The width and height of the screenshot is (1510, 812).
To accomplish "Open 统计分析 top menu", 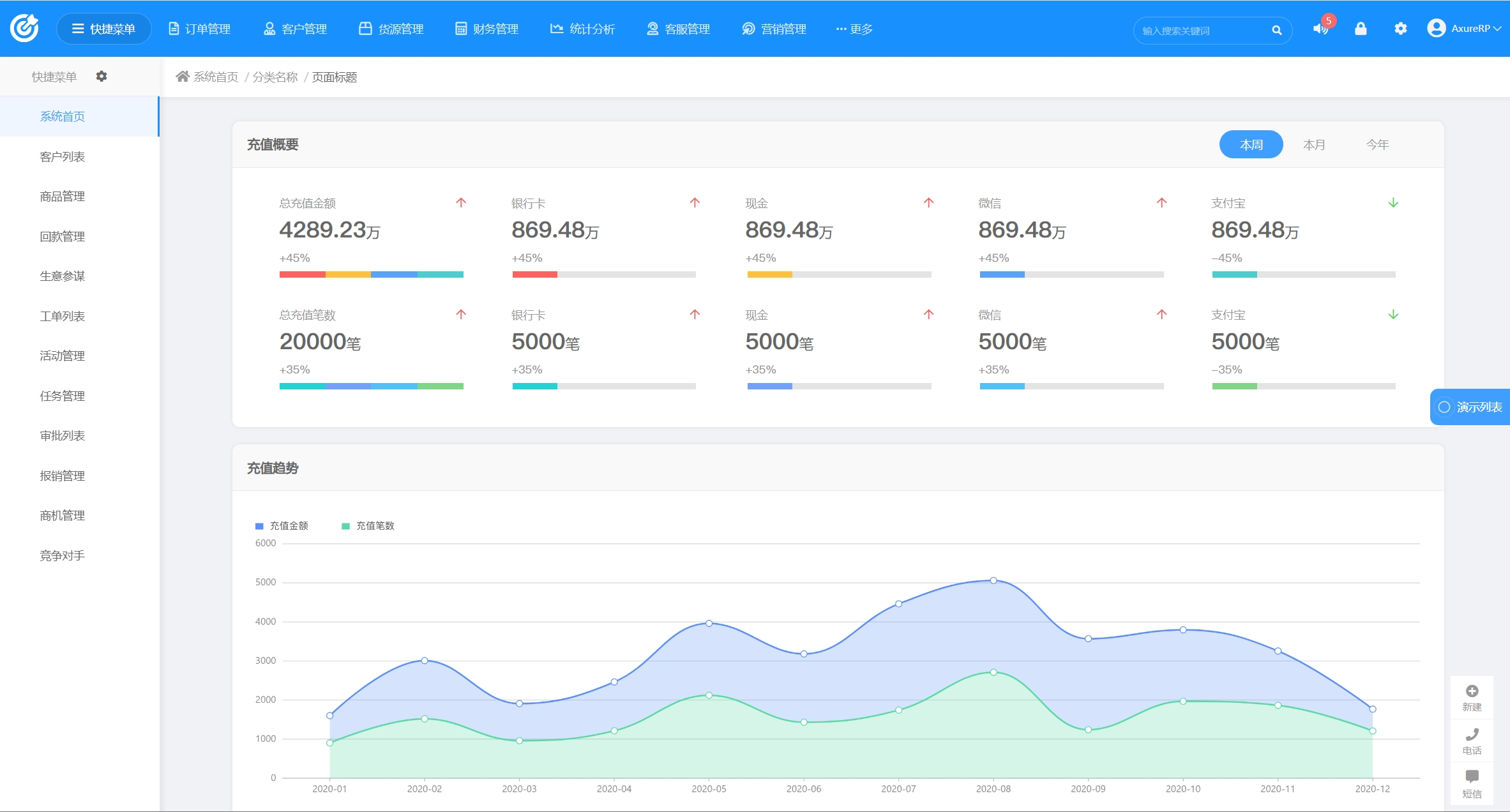I will [582, 29].
